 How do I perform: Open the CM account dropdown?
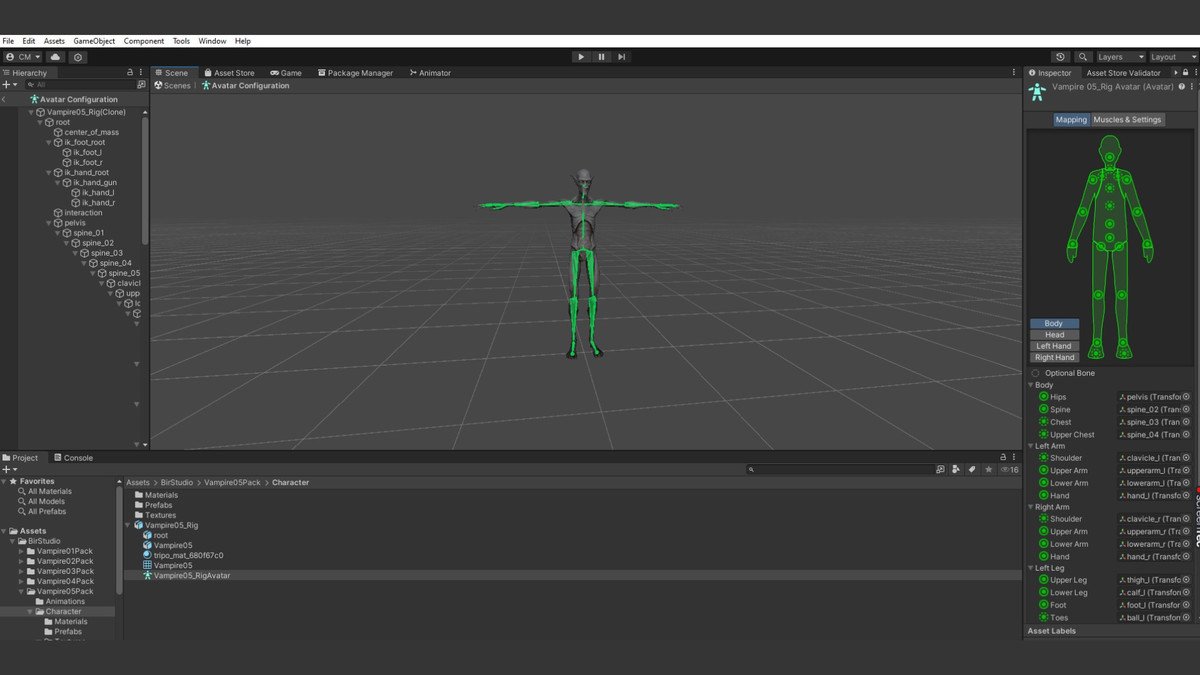point(22,57)
